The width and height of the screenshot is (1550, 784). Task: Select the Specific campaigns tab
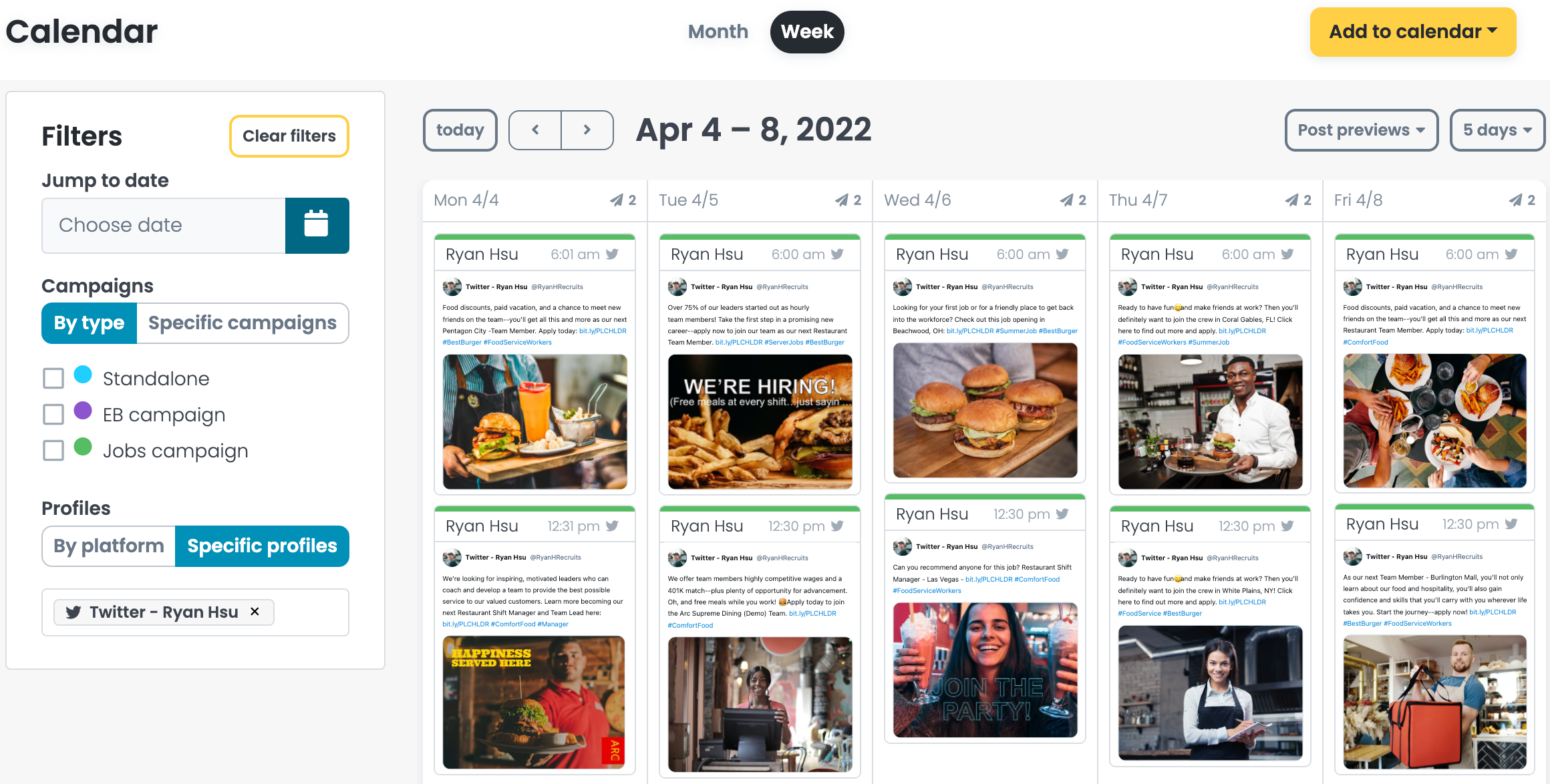click(x=242, y=323)
